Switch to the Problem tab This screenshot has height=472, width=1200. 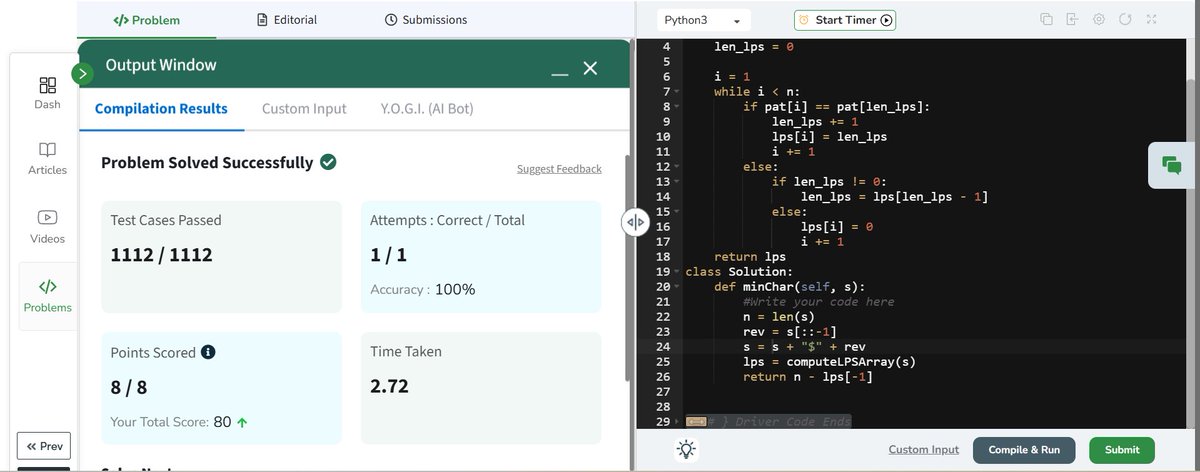tap(147, 19)
